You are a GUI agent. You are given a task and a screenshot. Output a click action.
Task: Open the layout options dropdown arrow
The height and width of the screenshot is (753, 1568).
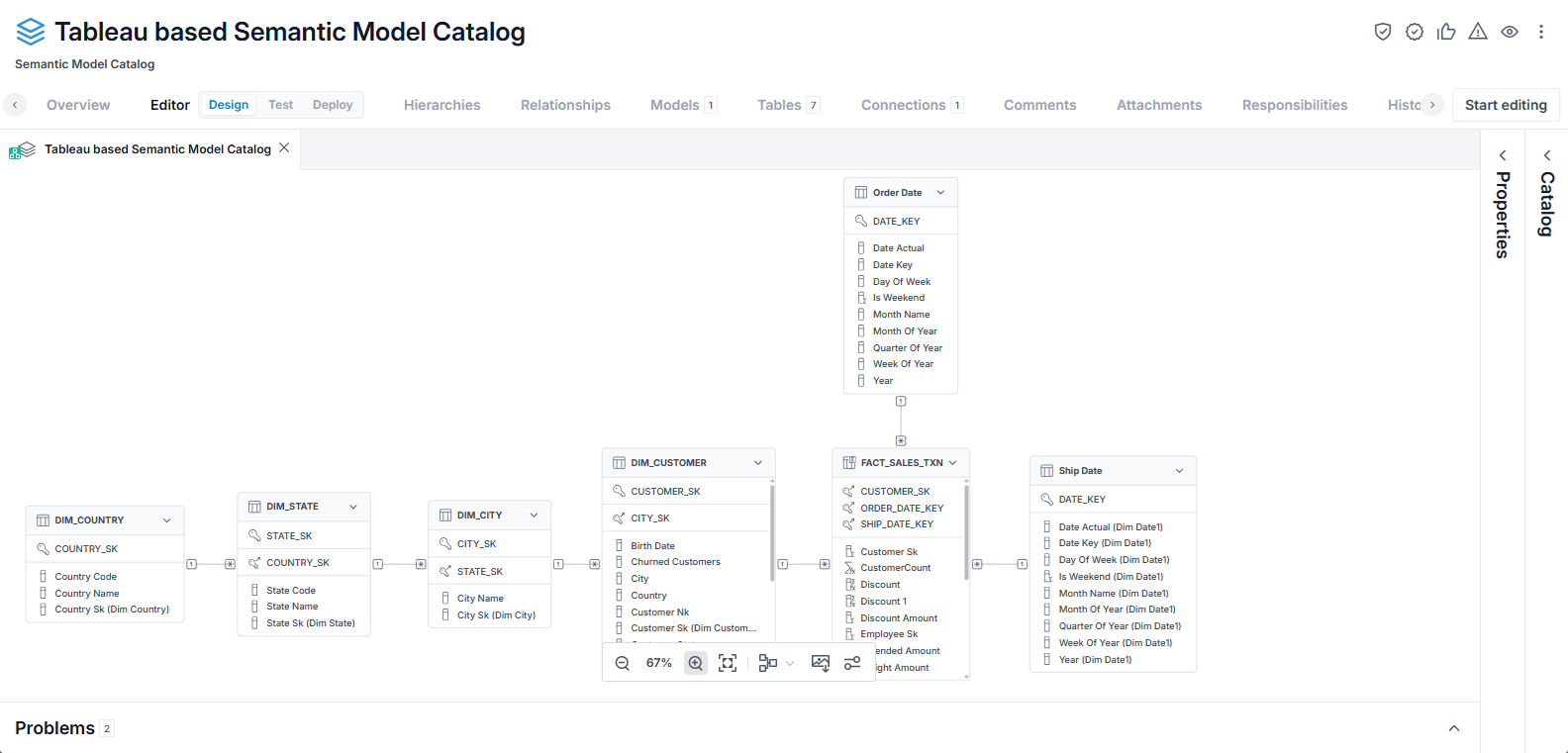pyautogui.click(x=790, y=664)
